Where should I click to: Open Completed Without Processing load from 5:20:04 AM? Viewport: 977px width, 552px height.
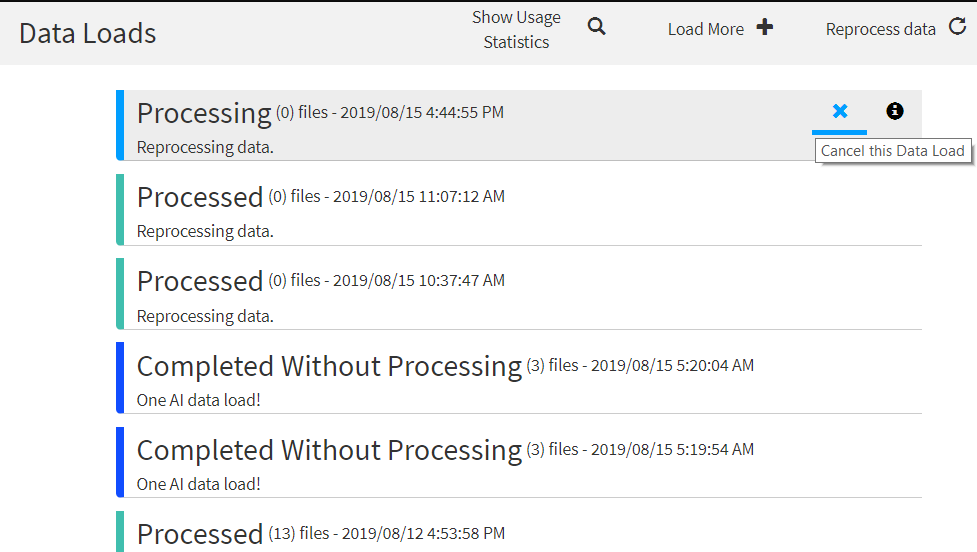coord(329,366)
